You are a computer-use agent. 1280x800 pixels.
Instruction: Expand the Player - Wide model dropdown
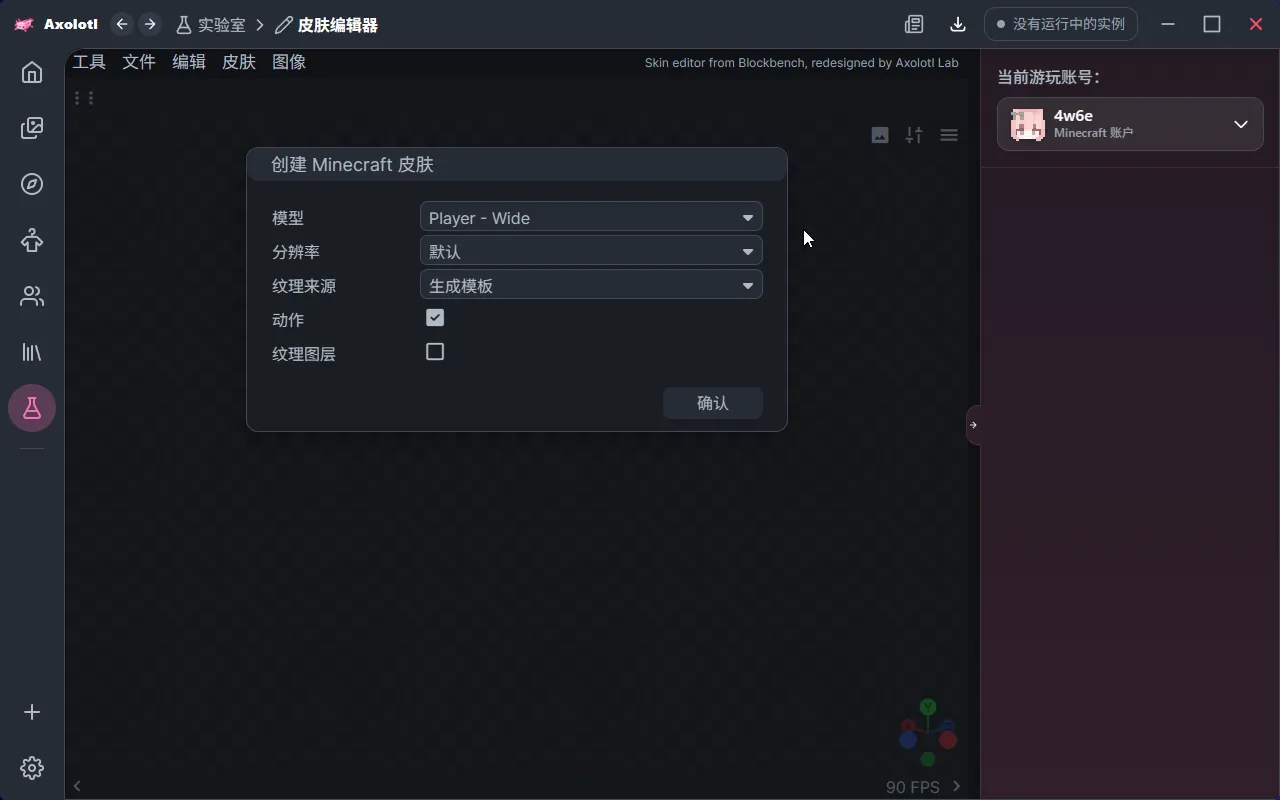click(x=591, y=217)
